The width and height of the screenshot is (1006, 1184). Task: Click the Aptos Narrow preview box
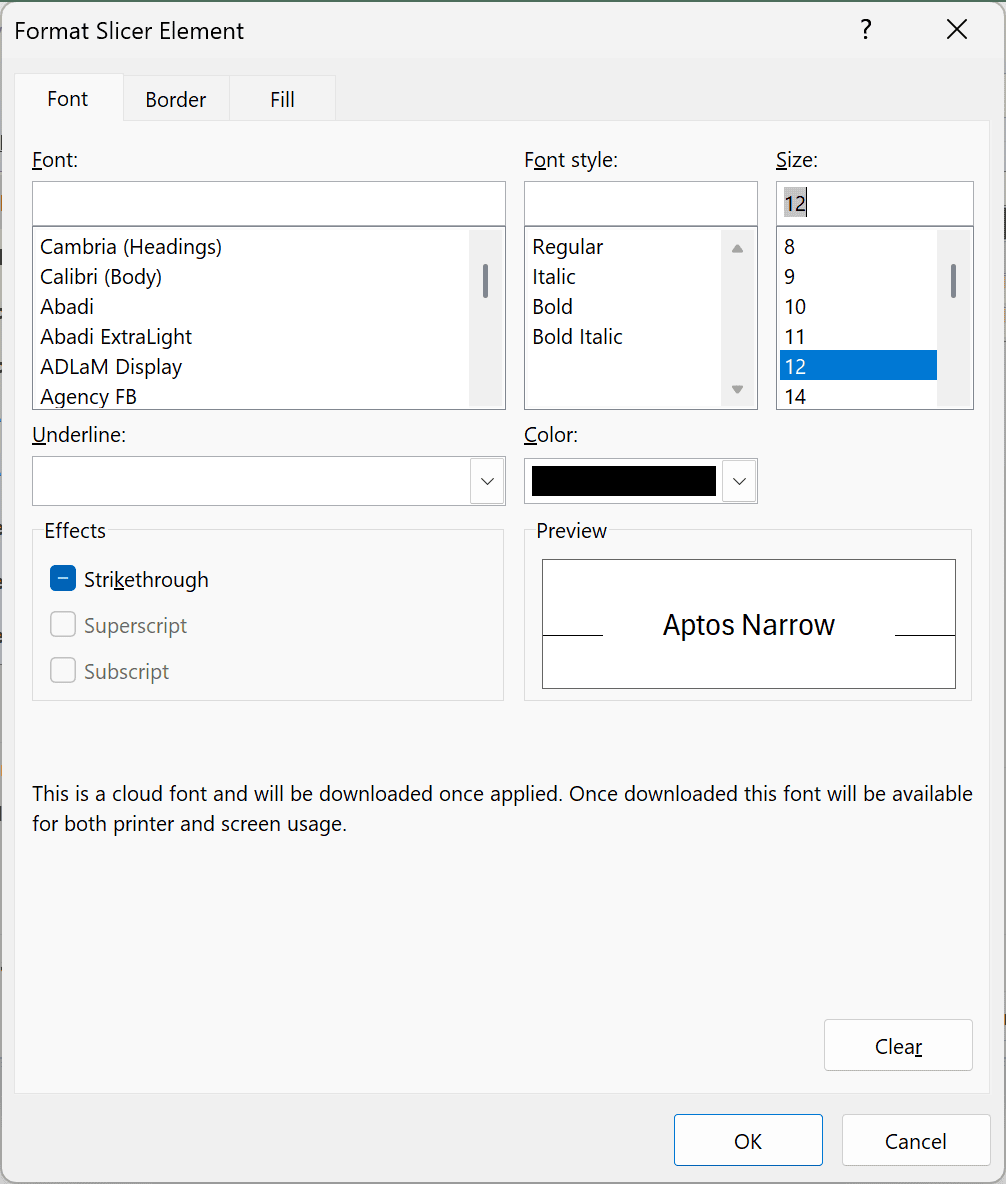(748, 624)
